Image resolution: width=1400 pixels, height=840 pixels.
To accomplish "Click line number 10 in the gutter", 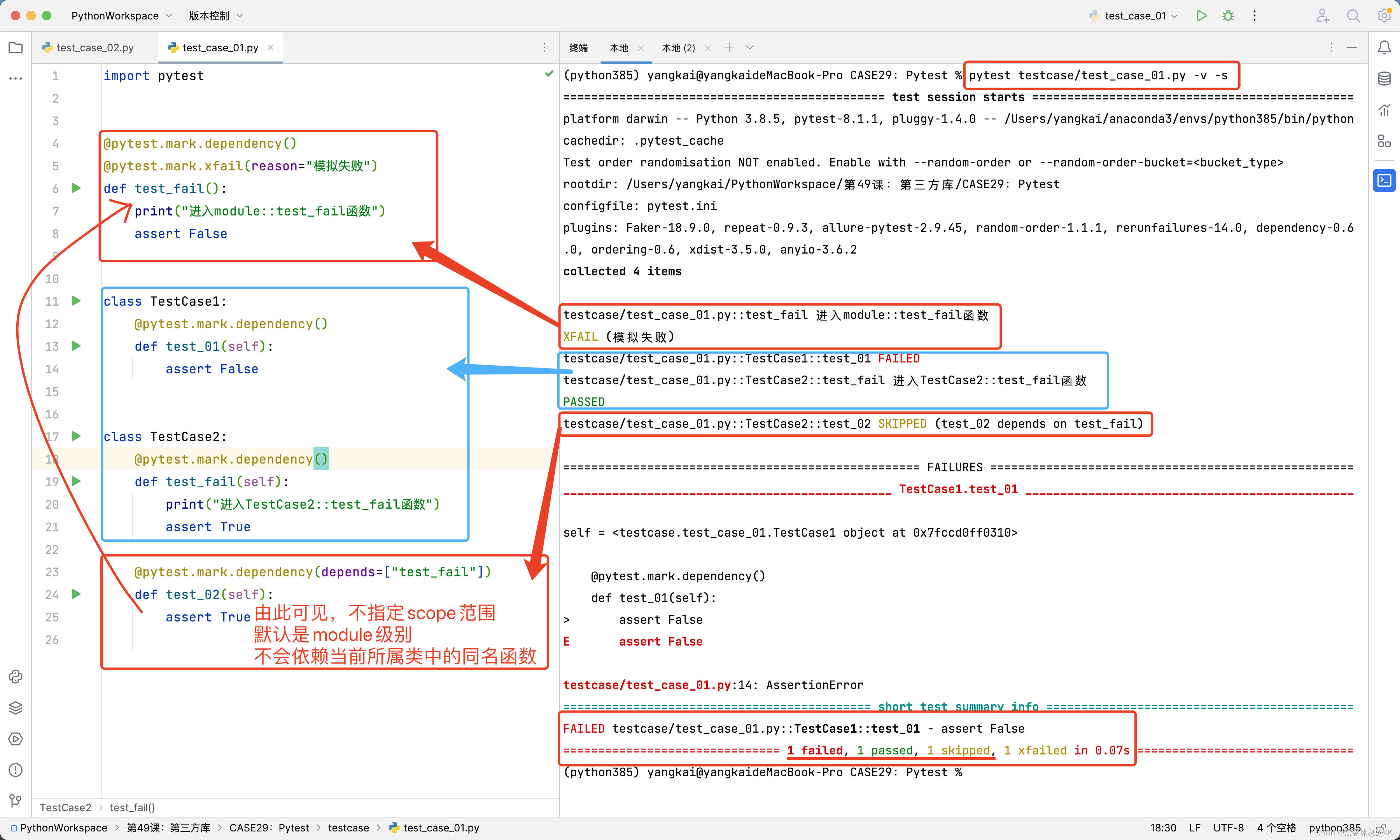I will [52, 278].
